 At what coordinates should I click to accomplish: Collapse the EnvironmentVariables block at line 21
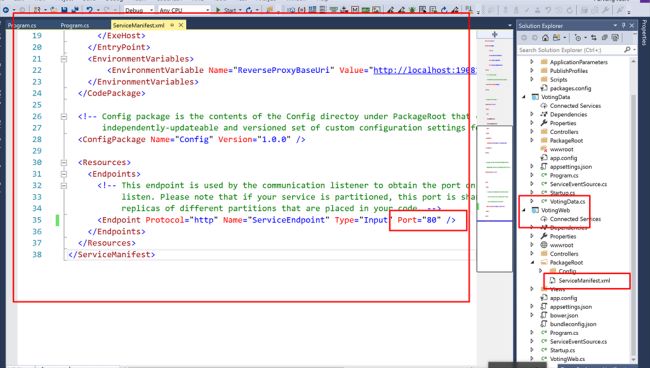tap(63, 59)
